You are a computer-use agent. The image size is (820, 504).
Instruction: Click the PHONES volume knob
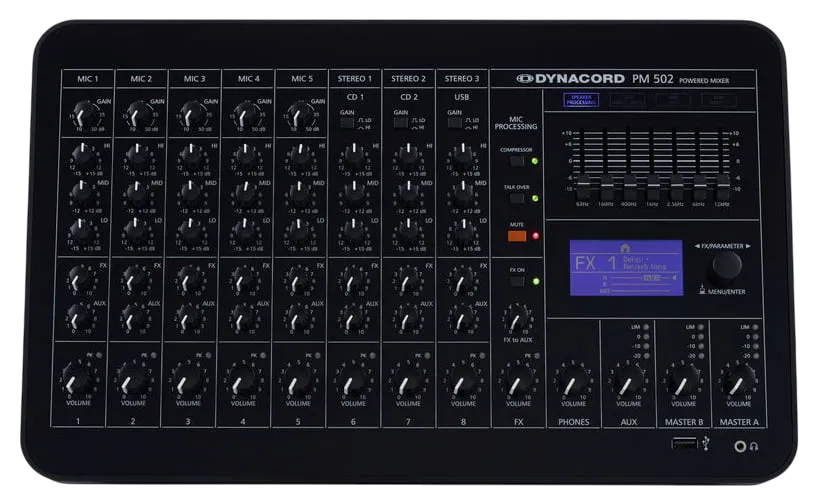click(x=574, y=380)
